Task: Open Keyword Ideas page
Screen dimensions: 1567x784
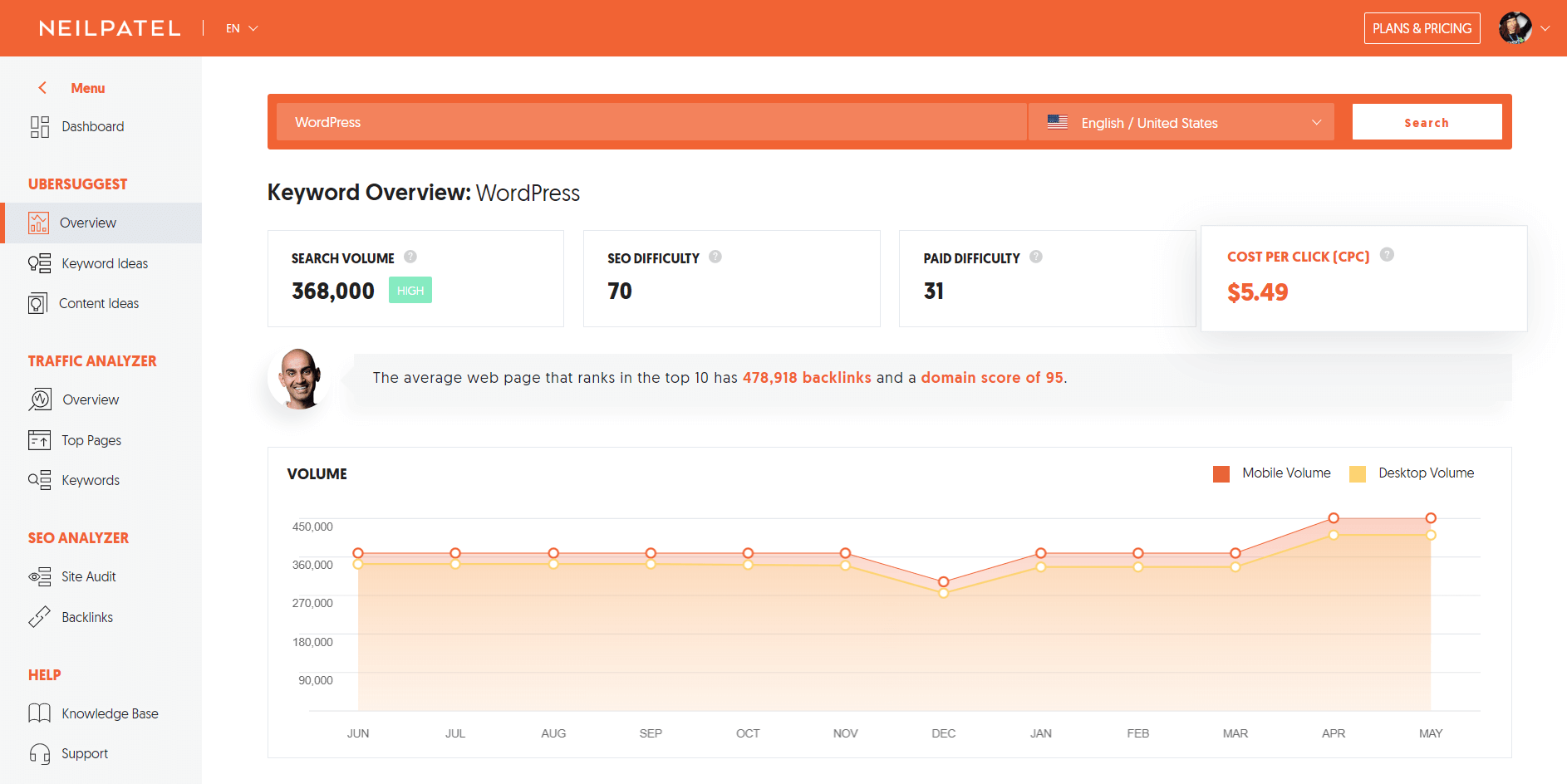Action: point(105,263)
